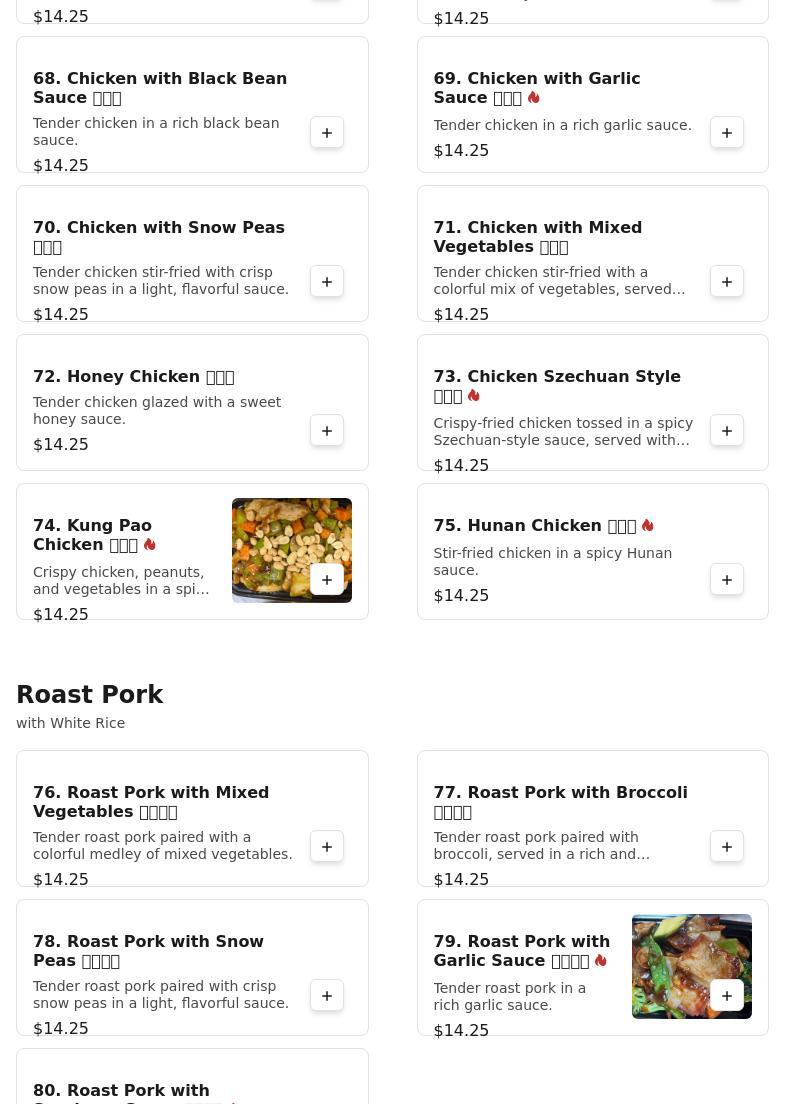The width and height of the screenshot is (785, 1104).
Task: Open 77. Roast Pork with Broccoli title
Action: (x=560, y=802)
